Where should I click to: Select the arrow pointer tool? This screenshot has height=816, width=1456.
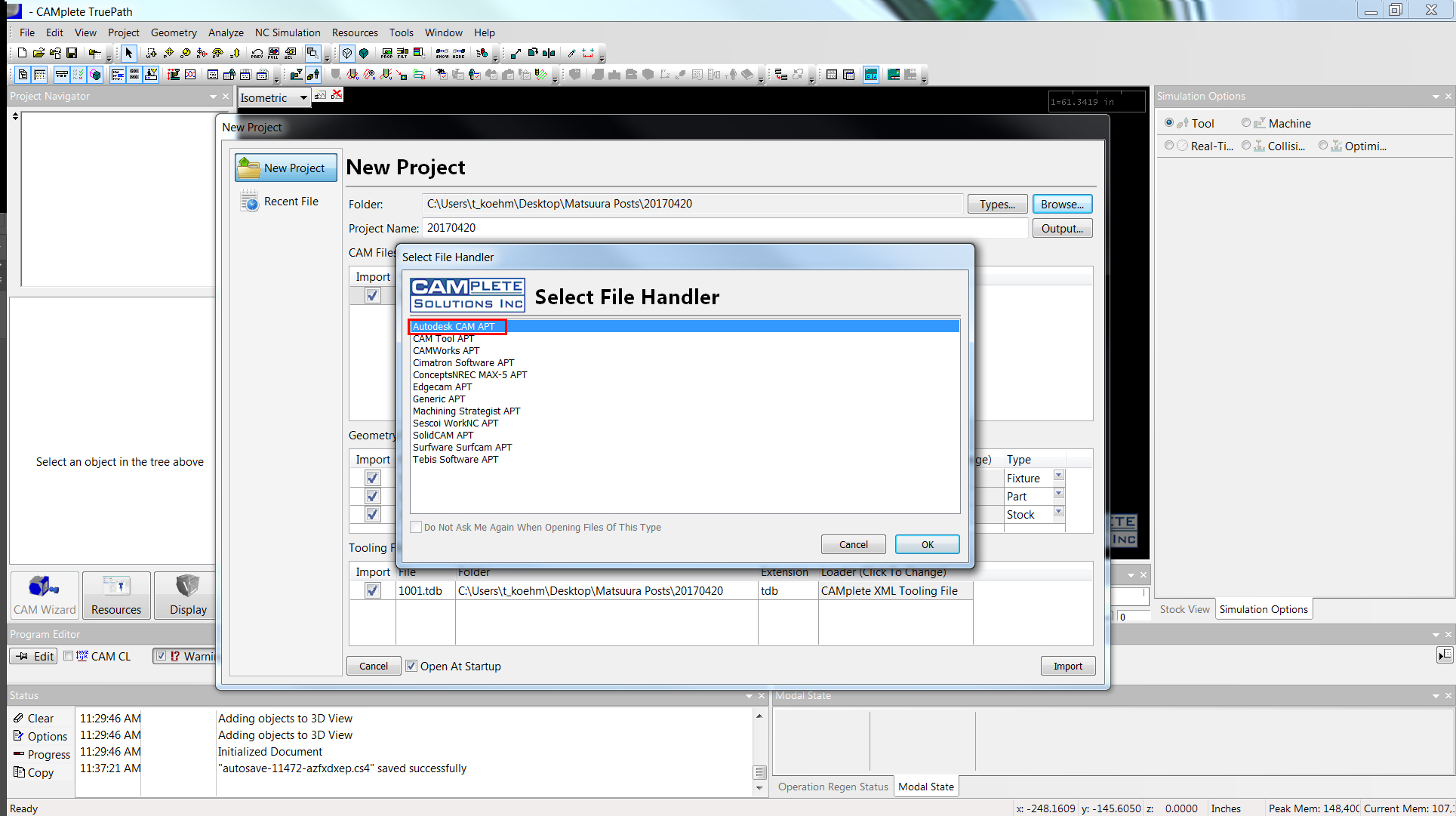129,53
